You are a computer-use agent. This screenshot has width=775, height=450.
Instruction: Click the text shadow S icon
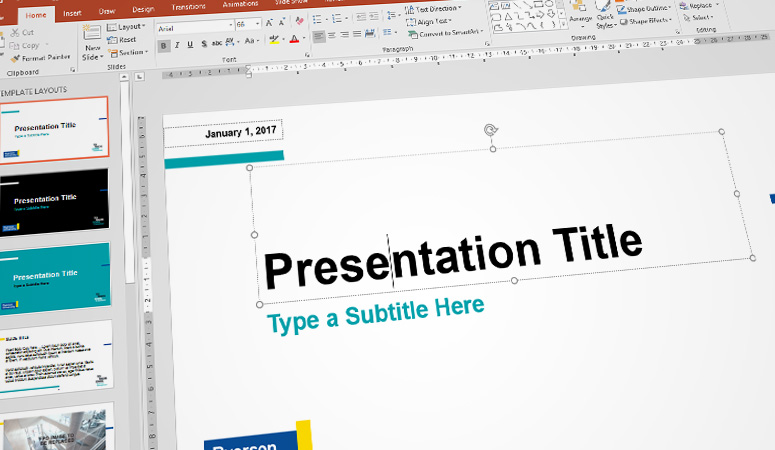(x=204, y=44)
